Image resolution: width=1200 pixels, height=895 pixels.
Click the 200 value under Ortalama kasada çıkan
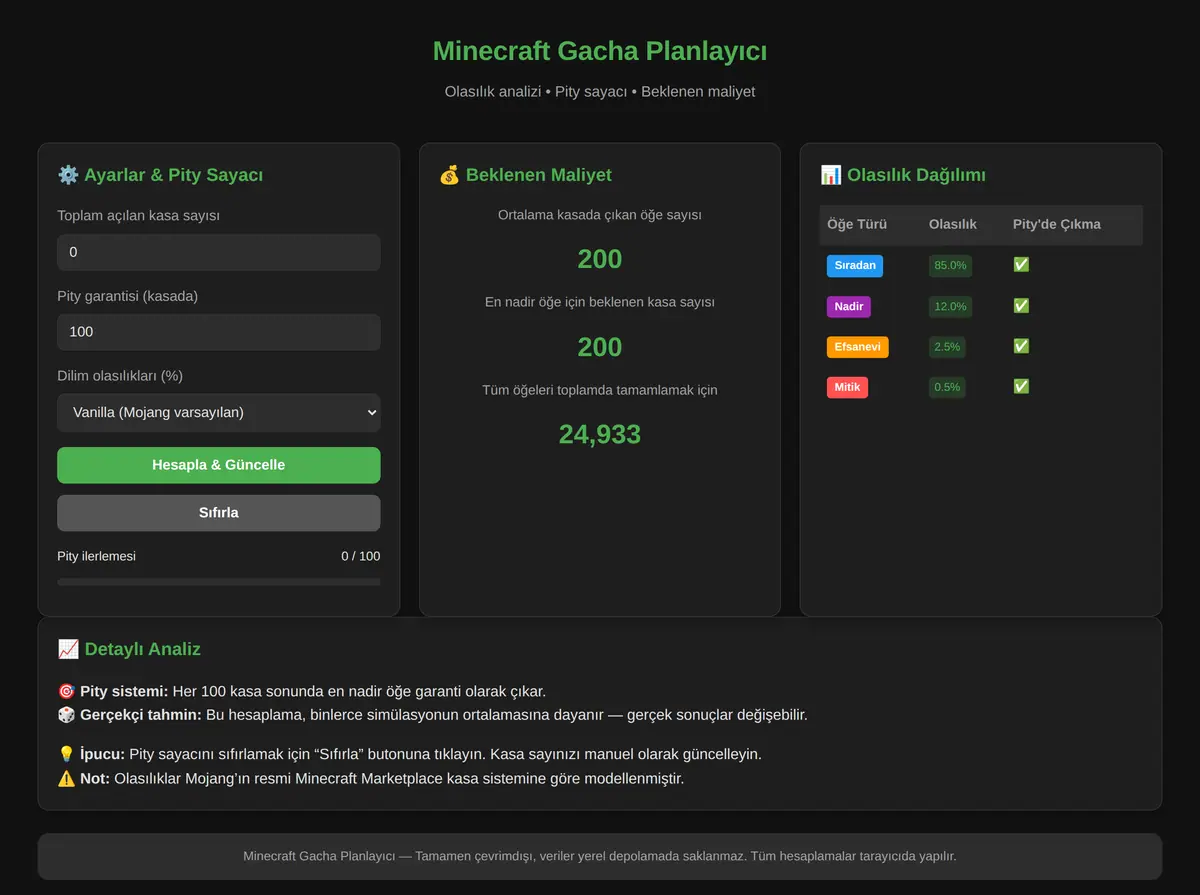click(x=600, y=259)
